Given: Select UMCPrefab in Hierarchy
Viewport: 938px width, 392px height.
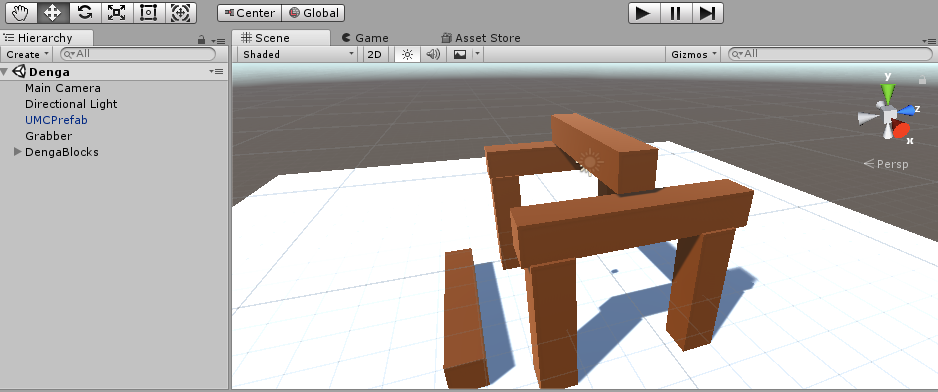Looking at the screenshot, I should [56, 120].
